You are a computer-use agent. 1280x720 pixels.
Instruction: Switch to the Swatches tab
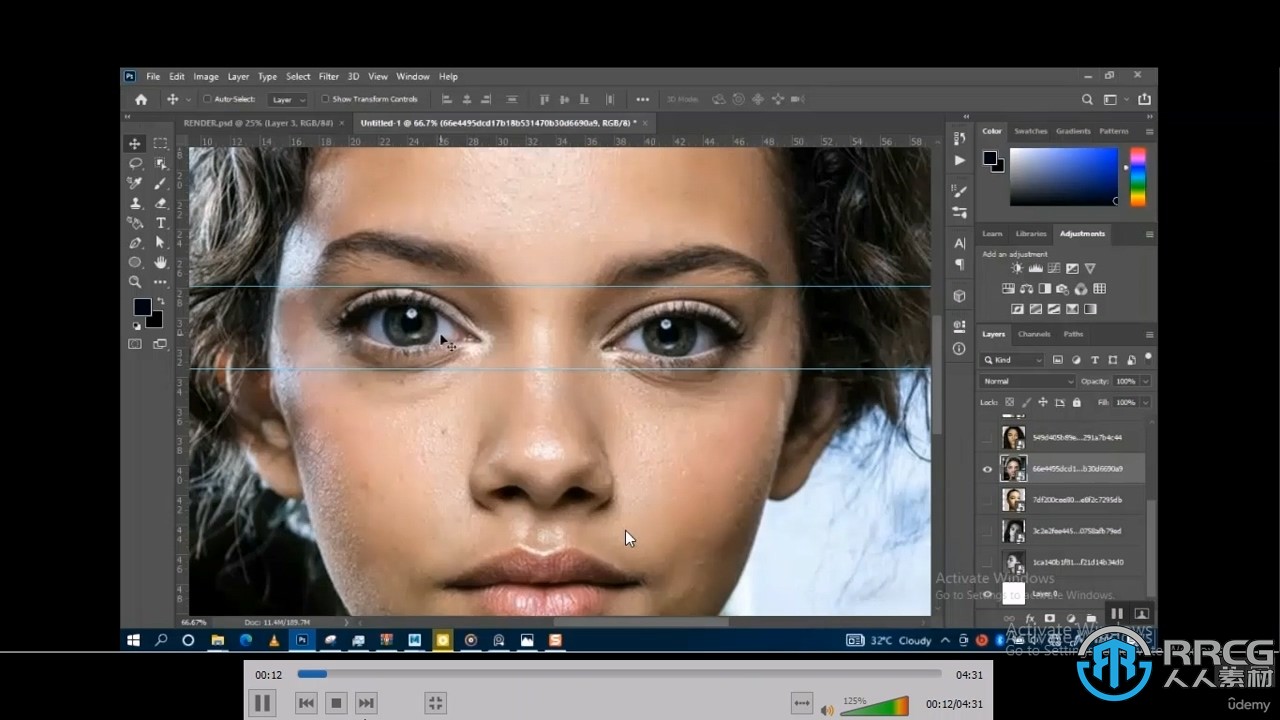click(1031, 131)
